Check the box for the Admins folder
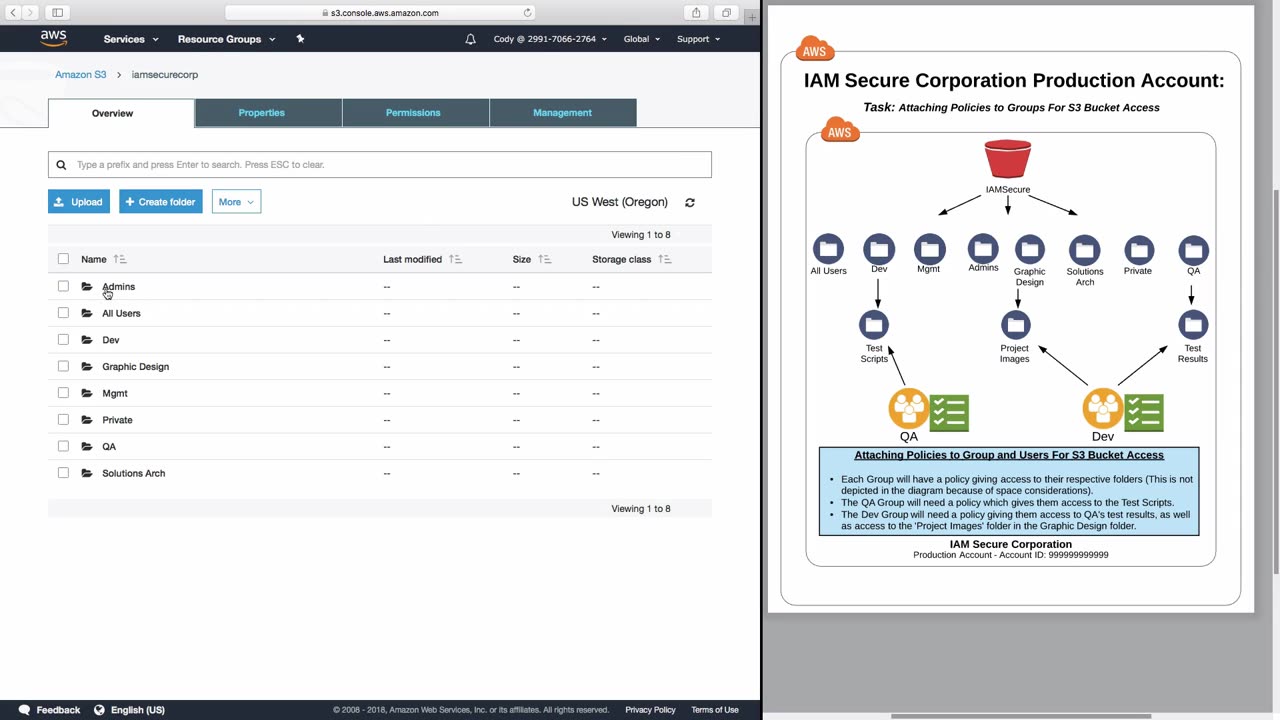This screenshot has height=720, width=1280. (63, 287)
